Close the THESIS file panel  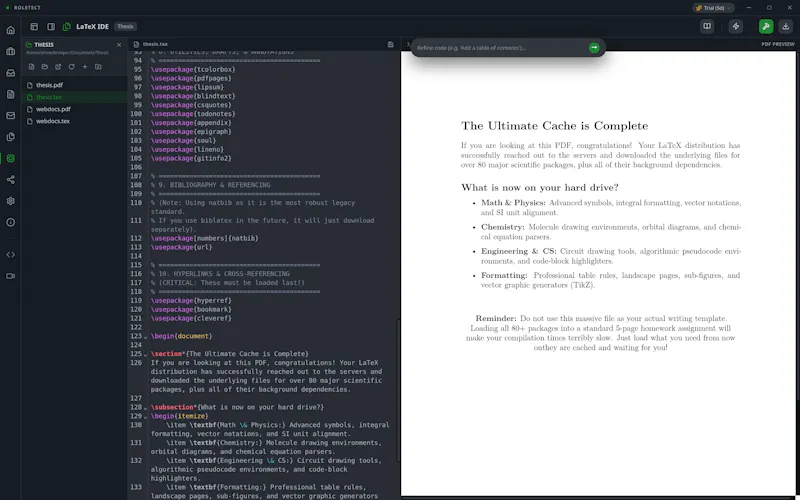[119, 45]
